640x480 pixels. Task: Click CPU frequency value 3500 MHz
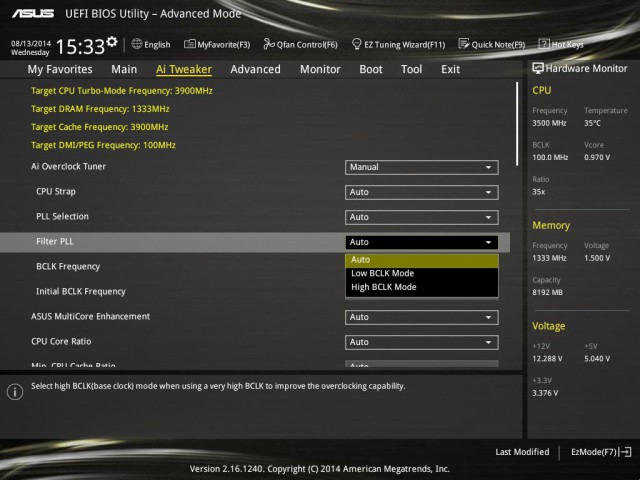pyautogui.click(x=549, y=123)
